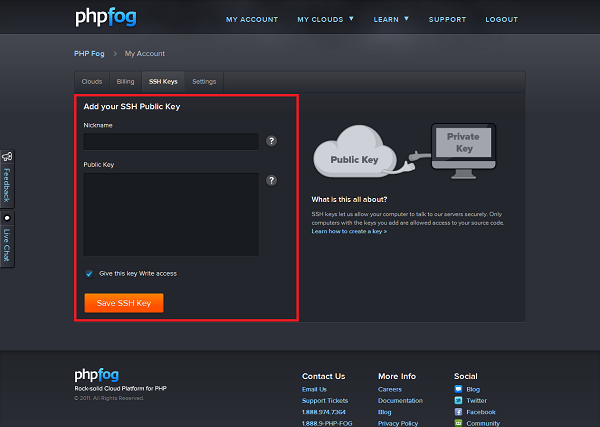This screenshot has width=600, height=427.
Task: Click the 1.888.9-PHP-FOG phone number
Action: (327, 423)
